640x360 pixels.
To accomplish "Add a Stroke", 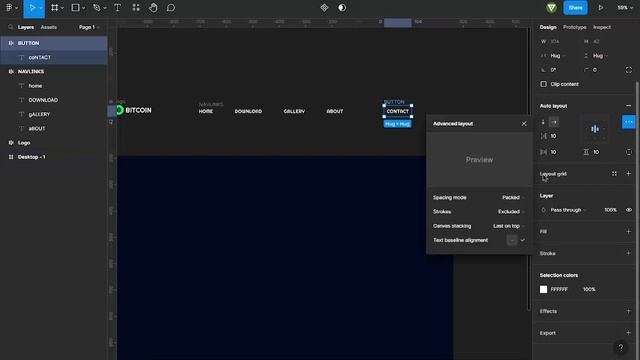I will (x=629, y=253).
